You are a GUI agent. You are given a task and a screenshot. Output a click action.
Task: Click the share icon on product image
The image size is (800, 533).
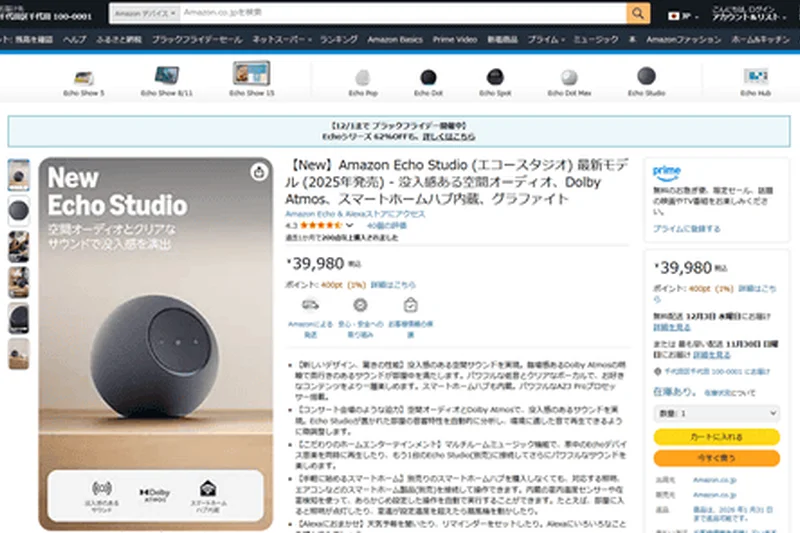click(259, 172)
